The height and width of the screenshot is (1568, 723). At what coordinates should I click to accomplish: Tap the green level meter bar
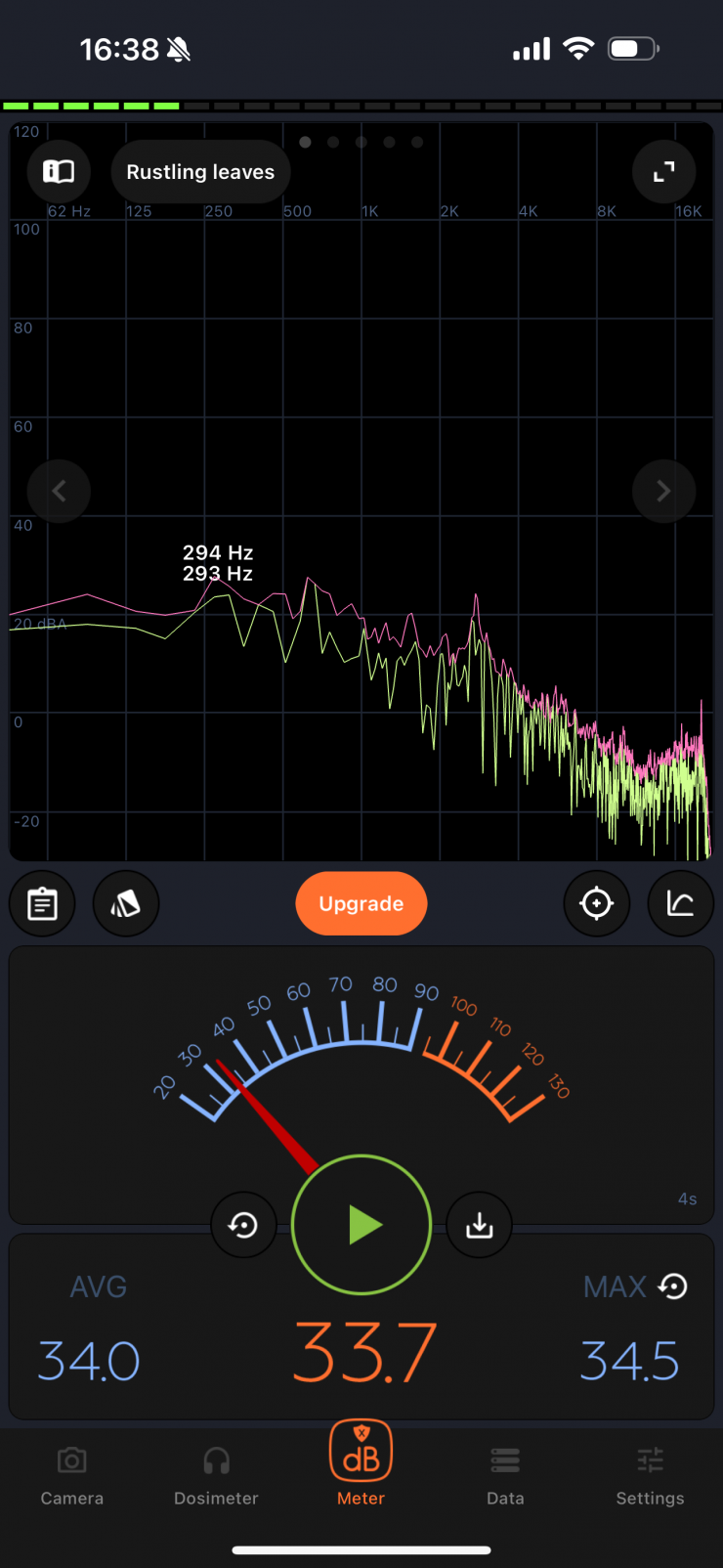92,106
